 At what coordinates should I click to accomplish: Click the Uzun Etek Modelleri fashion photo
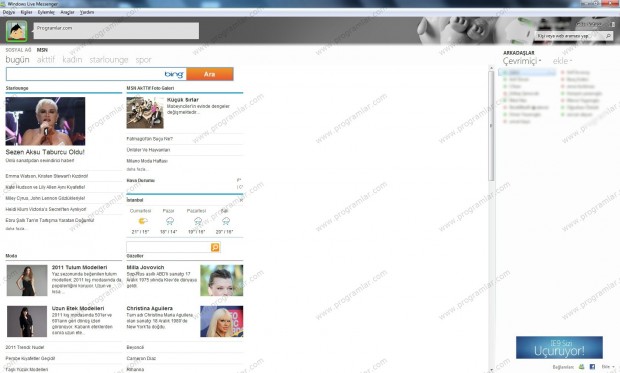(27, 321)
